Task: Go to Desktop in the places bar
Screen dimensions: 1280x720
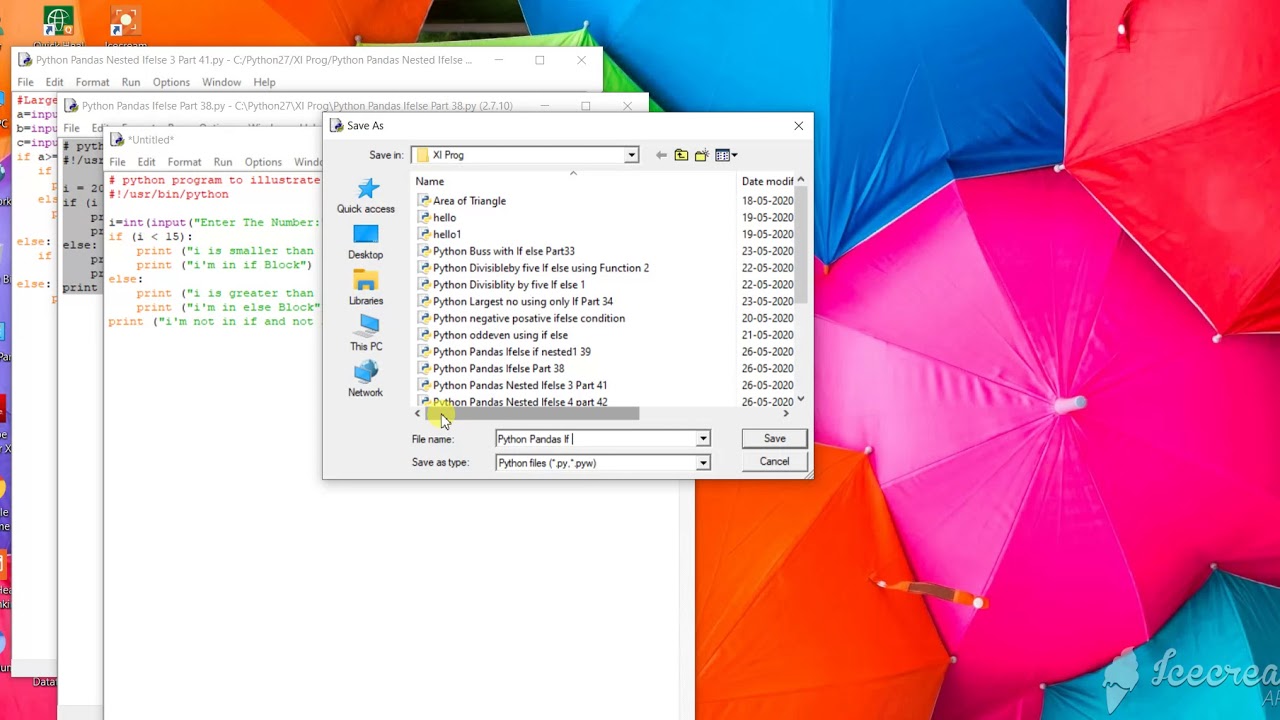Action: coord(366,242)
